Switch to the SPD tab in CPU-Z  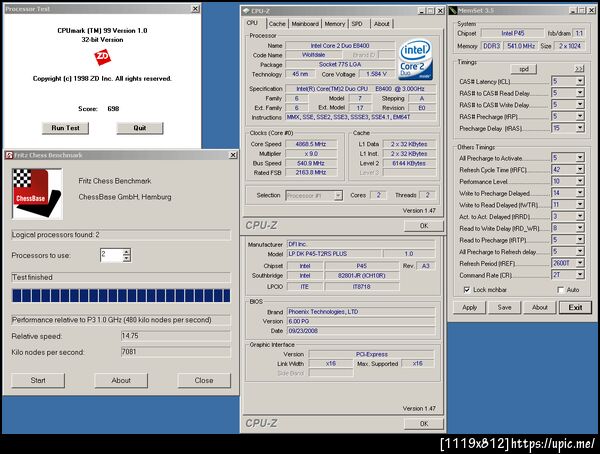(x=357, y=24)
